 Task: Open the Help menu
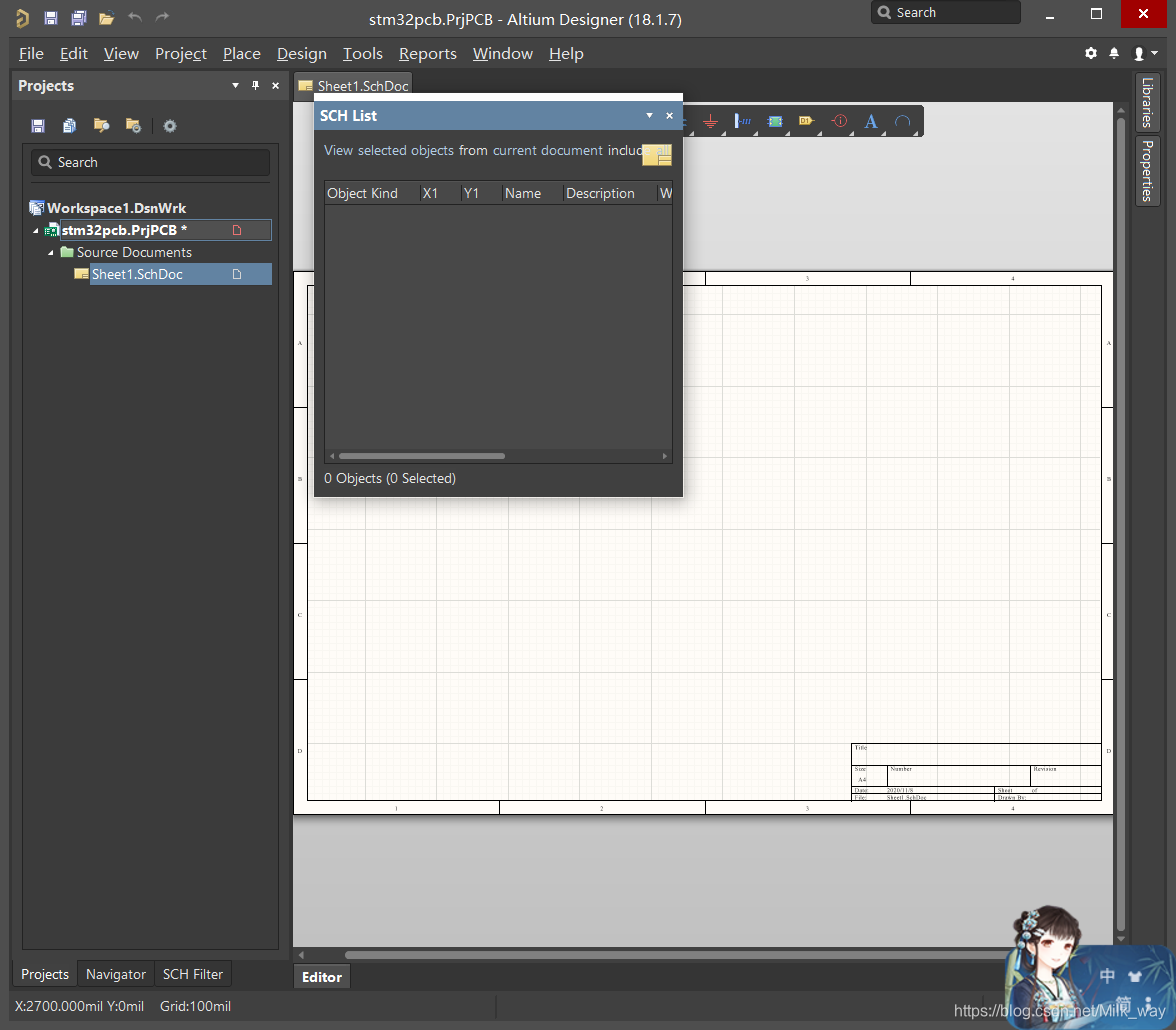[566, 54]
